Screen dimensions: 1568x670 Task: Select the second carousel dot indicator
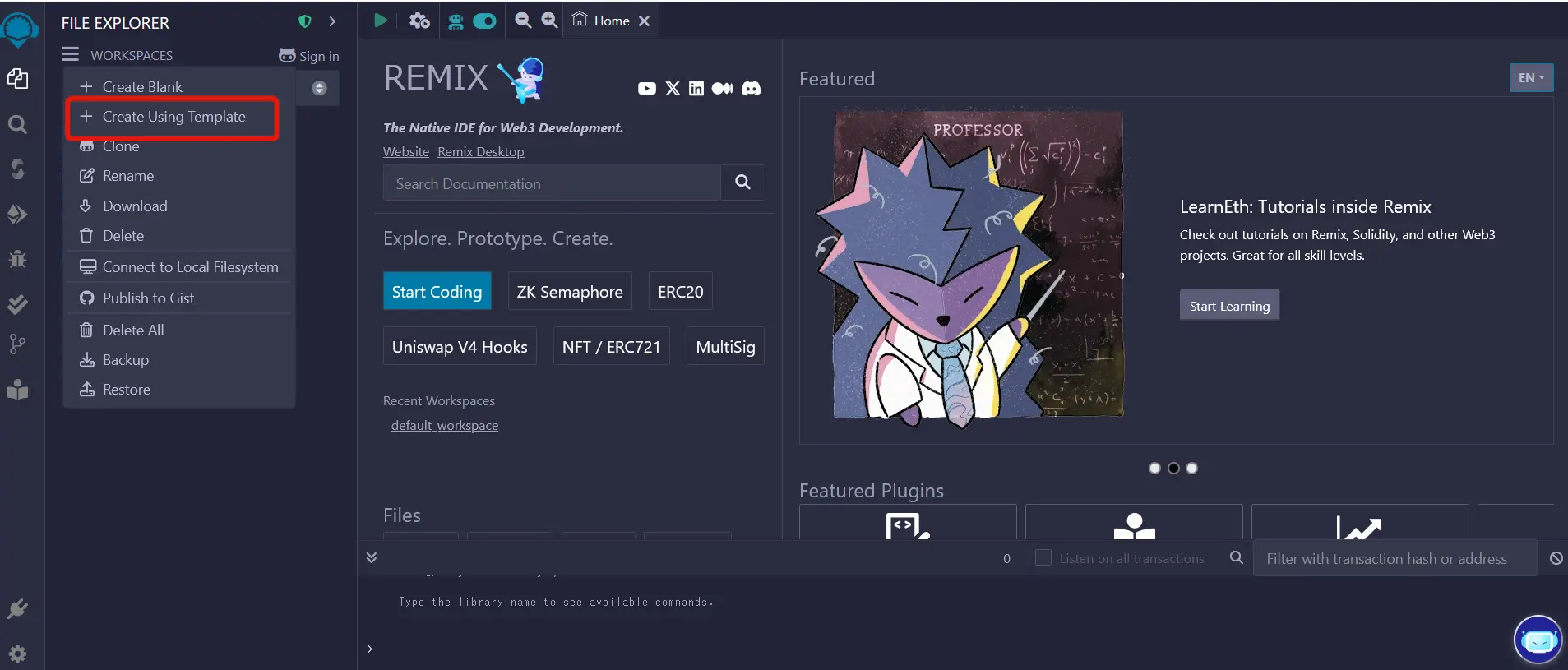(1173, 469)
